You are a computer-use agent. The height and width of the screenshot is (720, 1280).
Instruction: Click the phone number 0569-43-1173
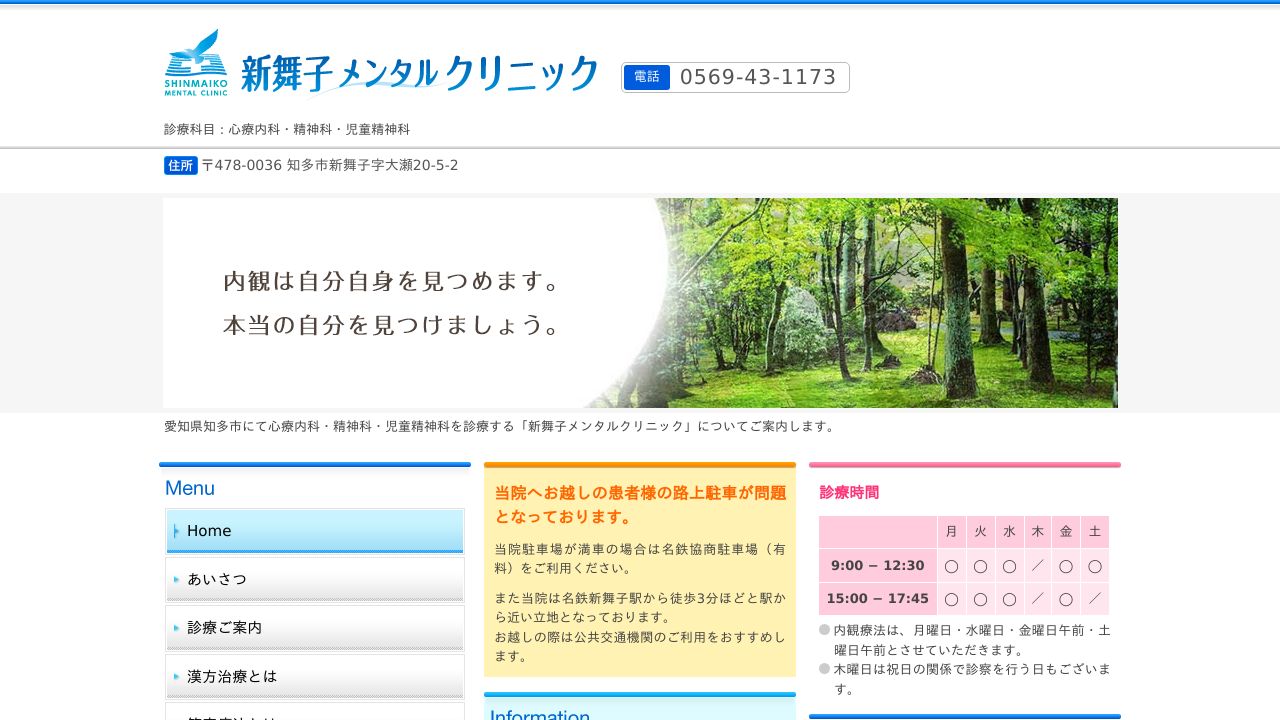[757, 77]
